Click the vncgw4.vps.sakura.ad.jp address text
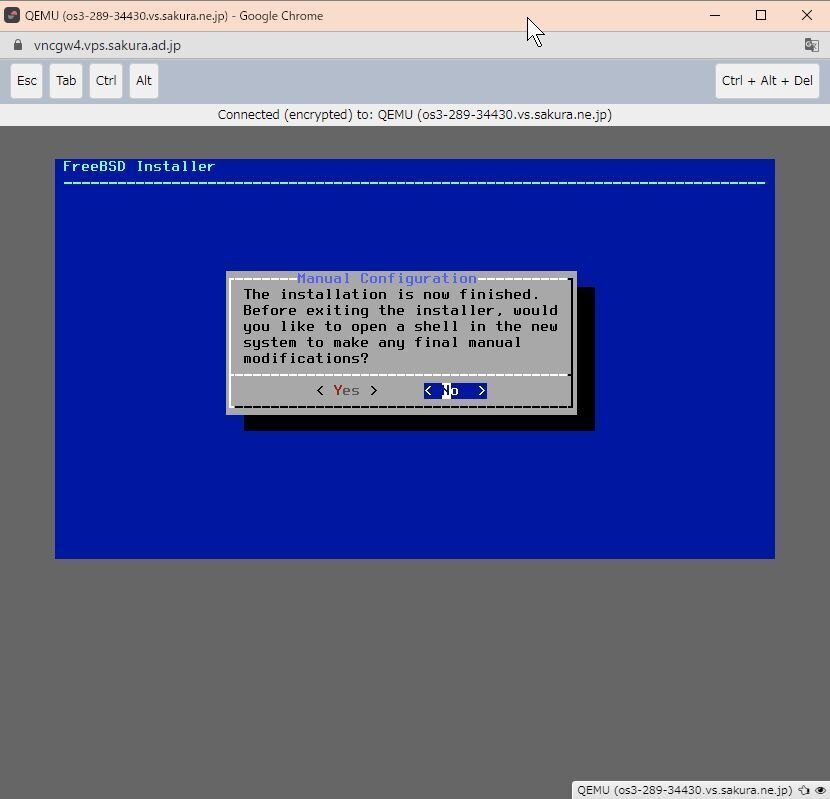 107,46
